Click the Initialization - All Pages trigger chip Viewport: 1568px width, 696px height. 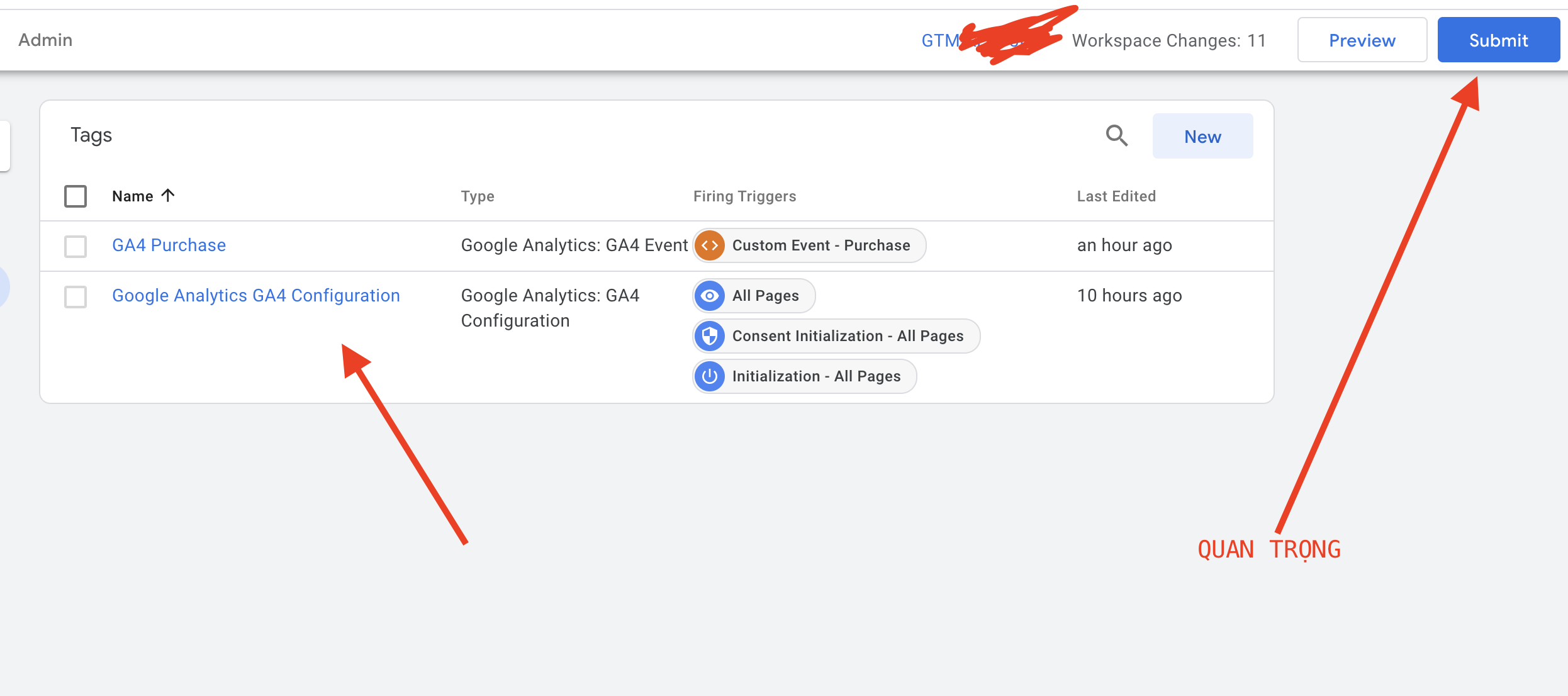pos(816,376)
